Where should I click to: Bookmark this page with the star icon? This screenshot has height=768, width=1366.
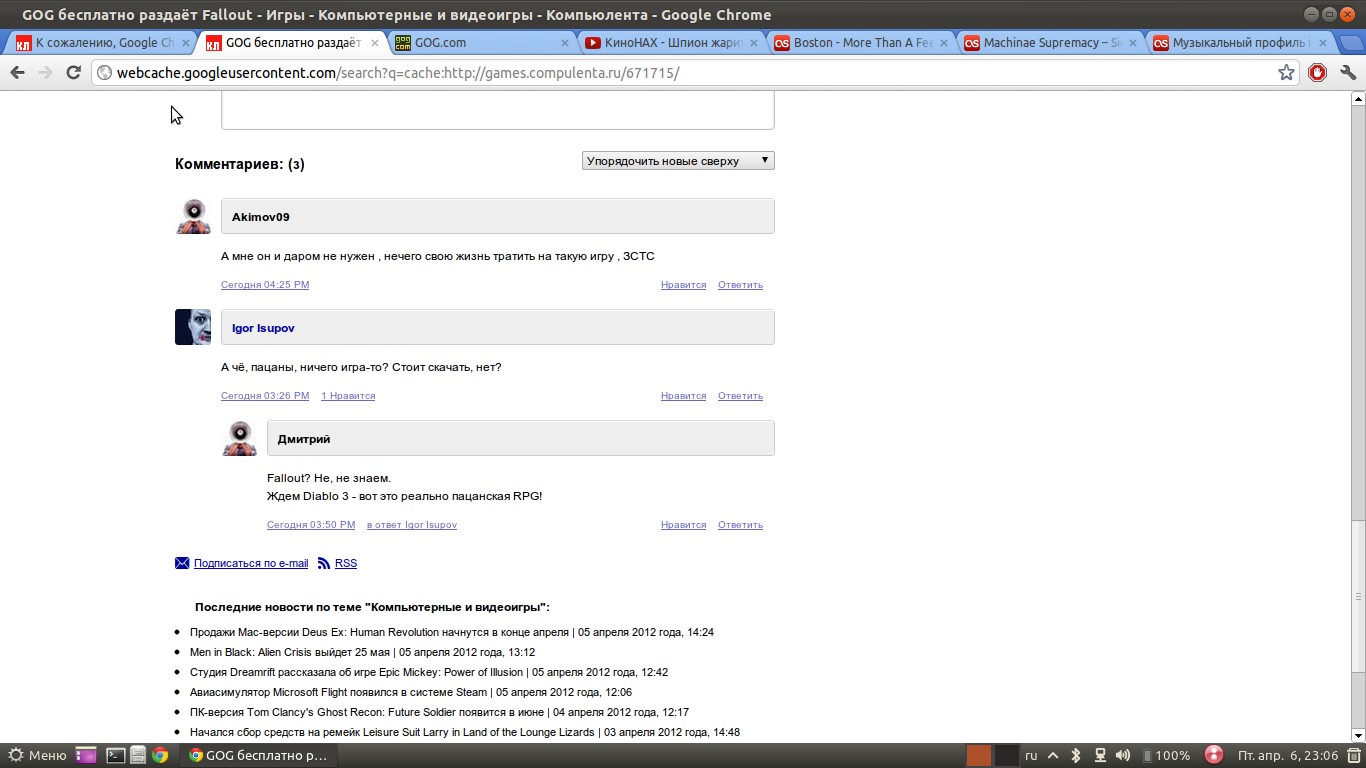1287,72
